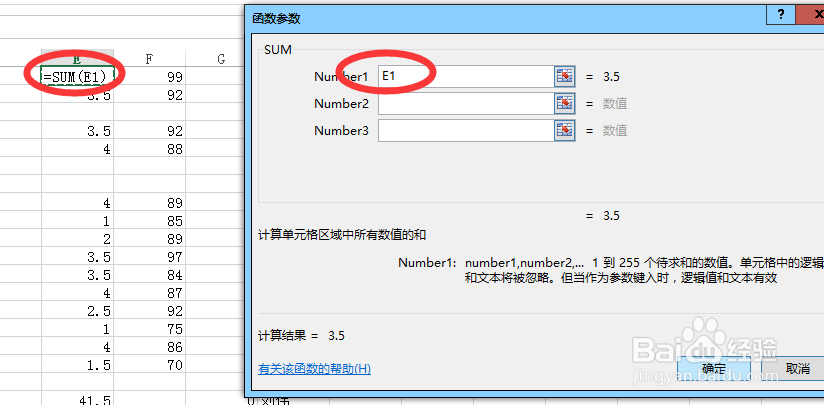The height and width of the screenshot is (405, 824).
Task: Select column E cell 3.5 beside 84
Action: [x=77, y=275]
